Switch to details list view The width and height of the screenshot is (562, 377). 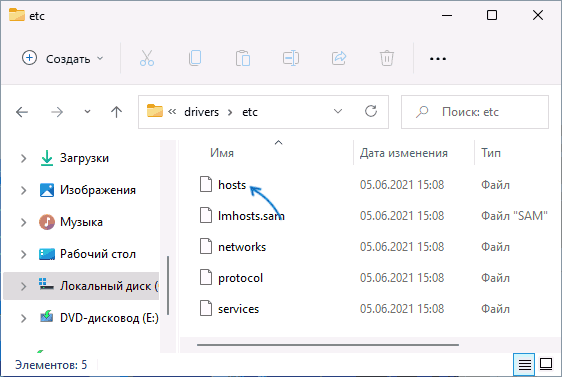coord(524,364)
